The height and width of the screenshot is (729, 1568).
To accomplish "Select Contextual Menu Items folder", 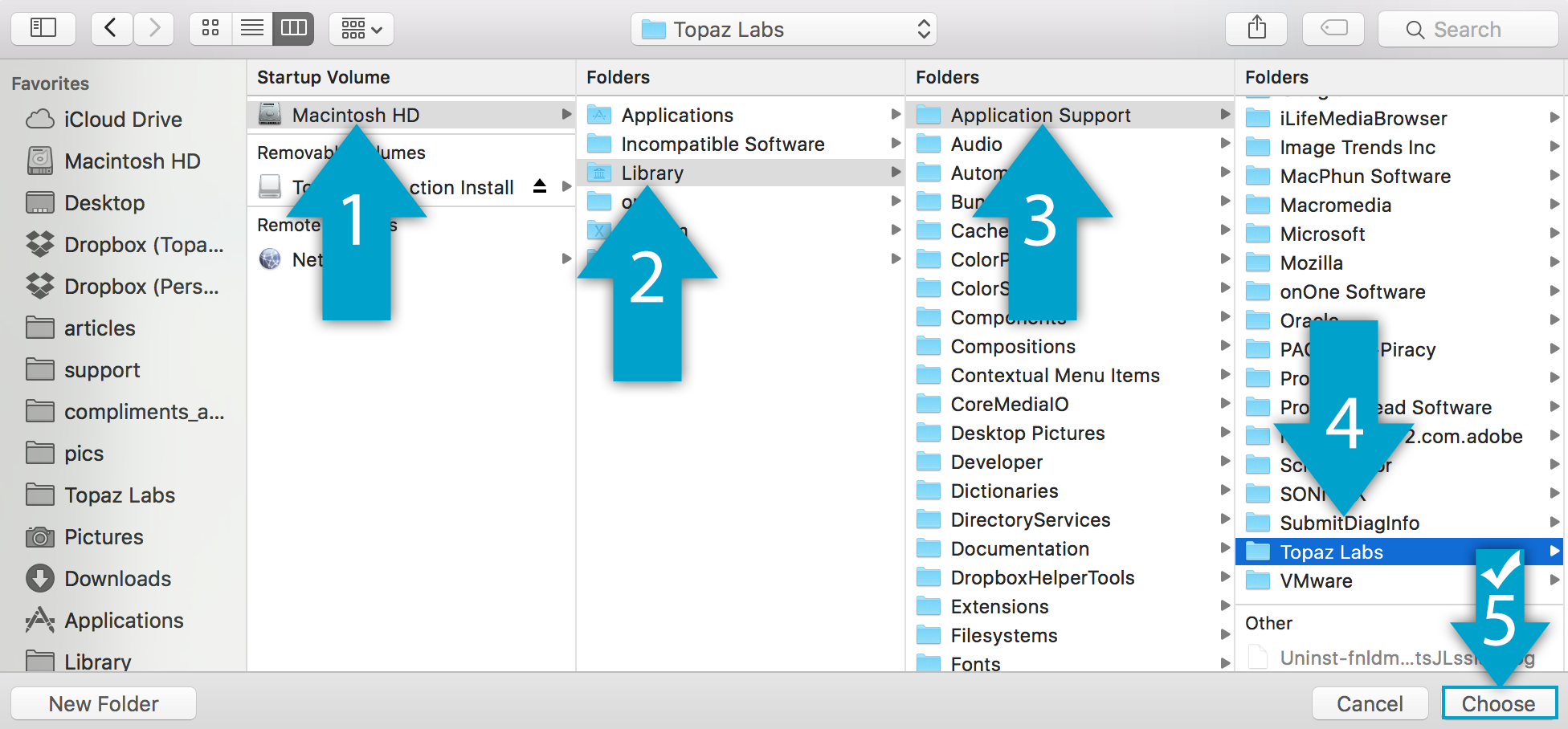I will click(x=1070, y=375).
